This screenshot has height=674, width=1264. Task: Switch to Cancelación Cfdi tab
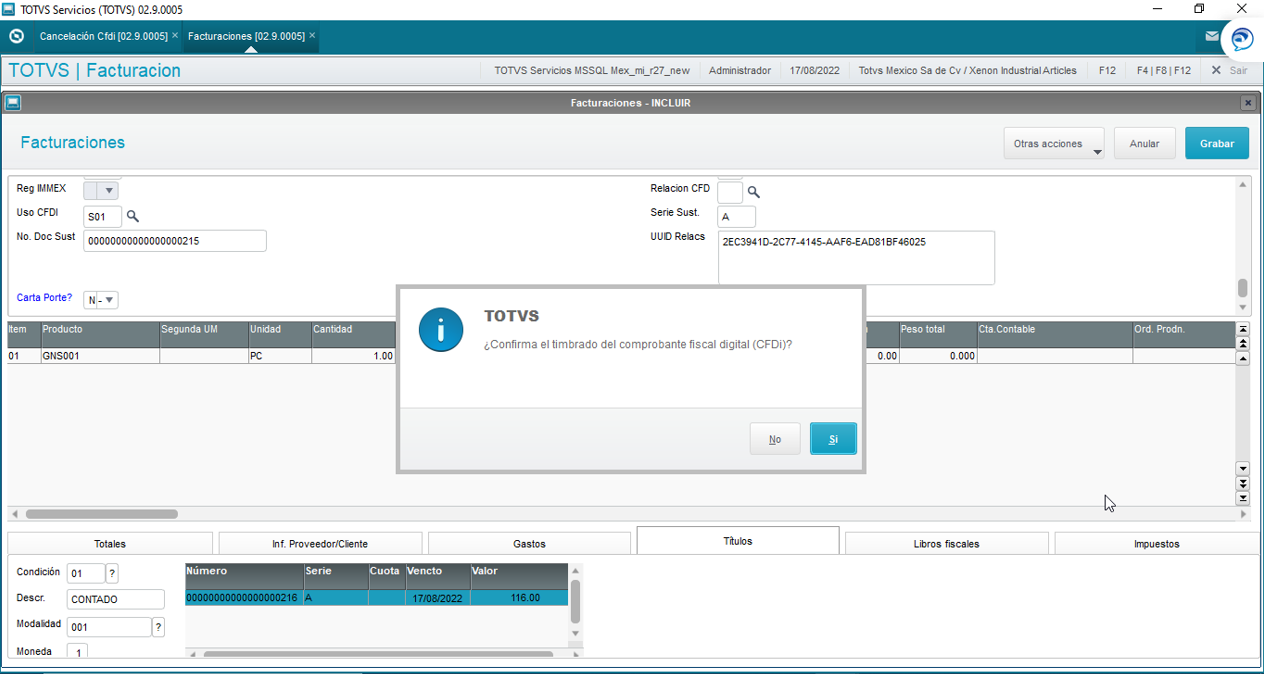click(103, 36)
